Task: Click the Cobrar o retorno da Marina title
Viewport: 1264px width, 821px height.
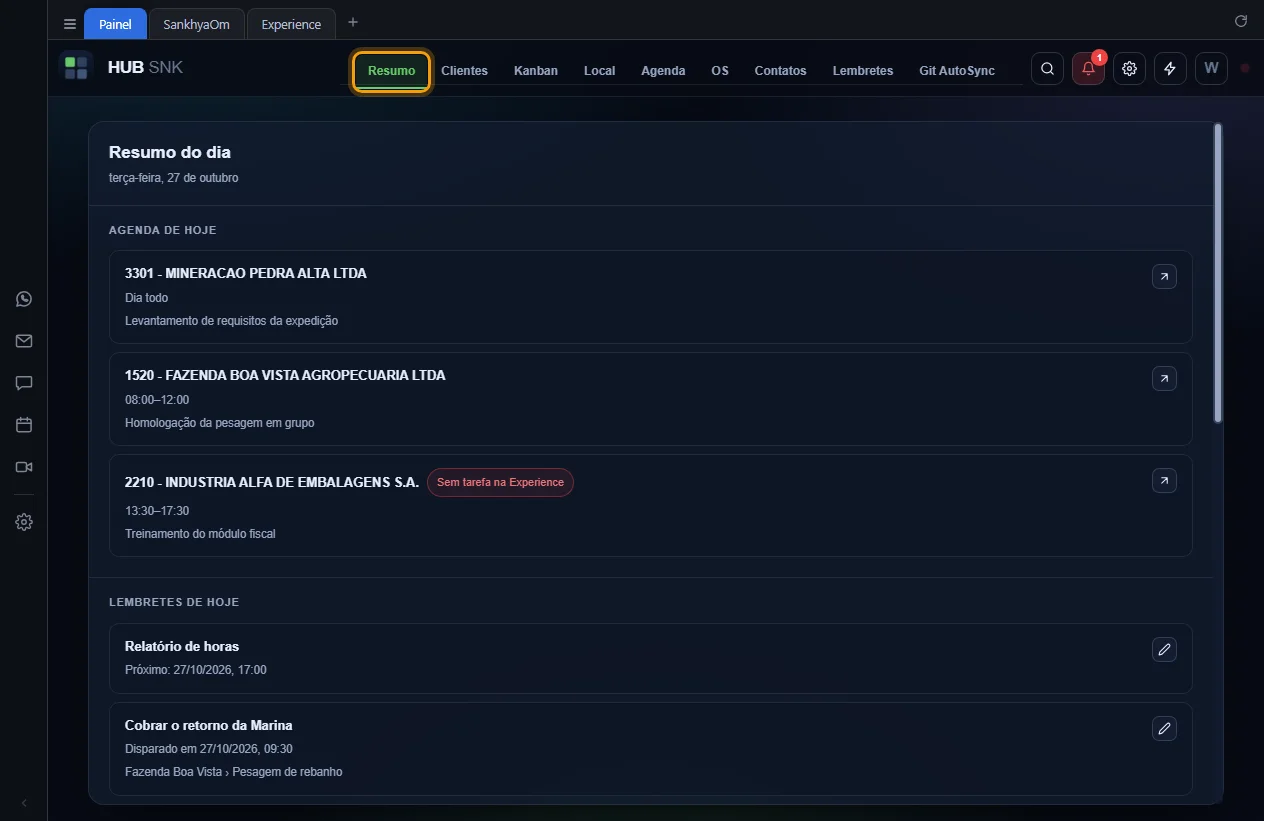Action: coord(209,725)
